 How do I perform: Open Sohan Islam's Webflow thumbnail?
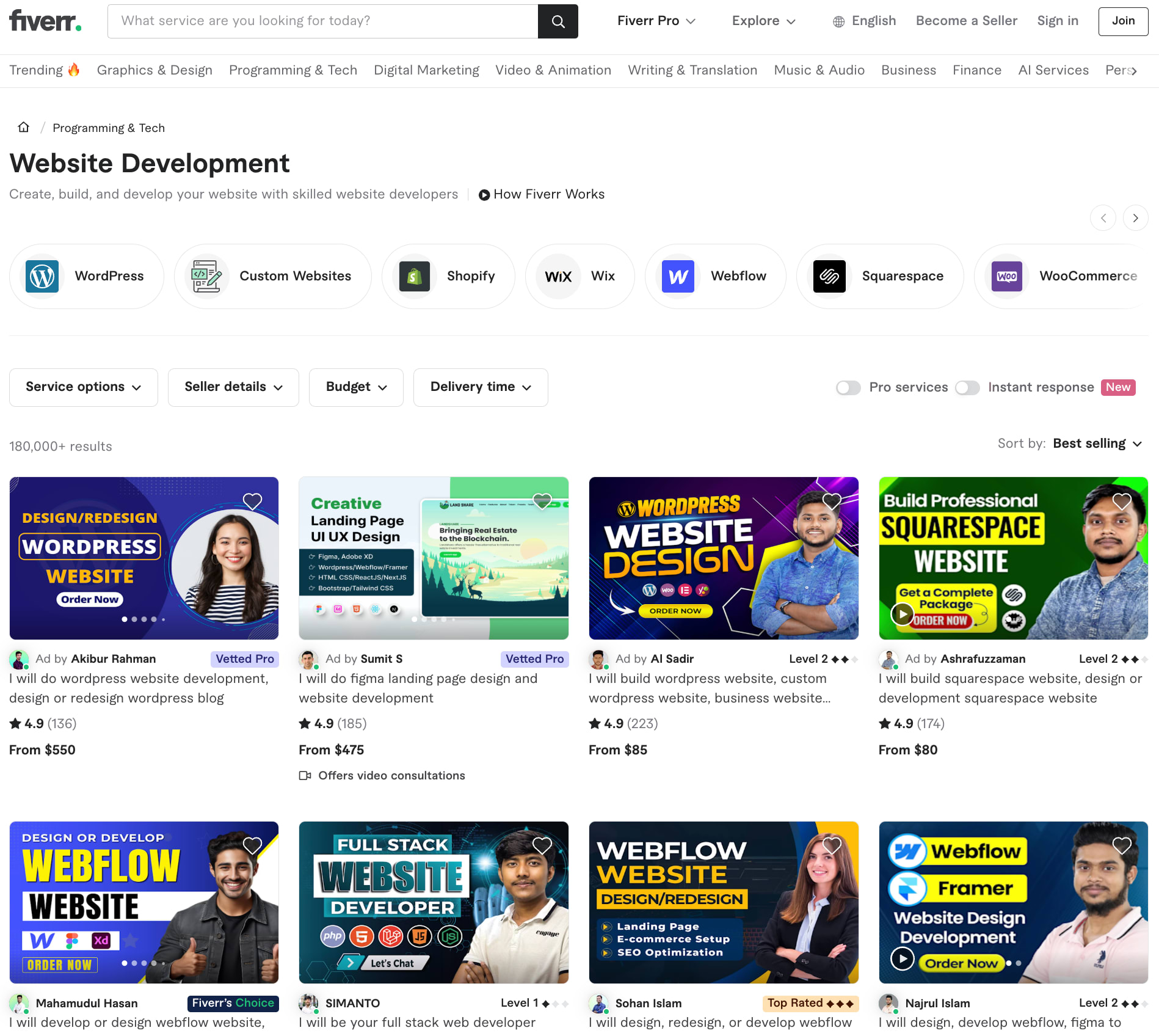[x=724, y=902]
